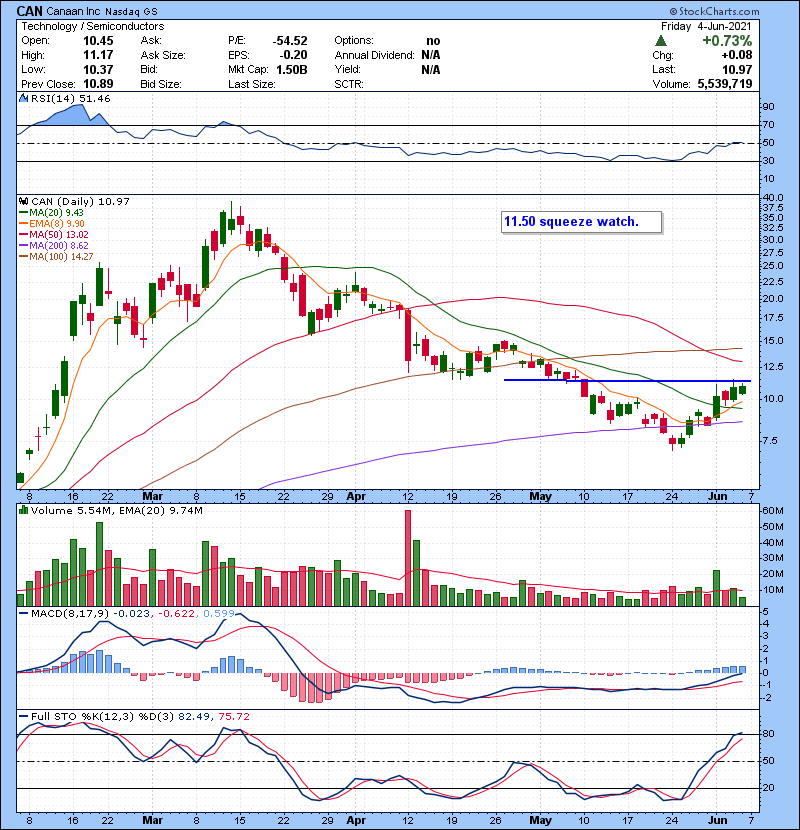Click the MACD value -0.023

[132, 613]
